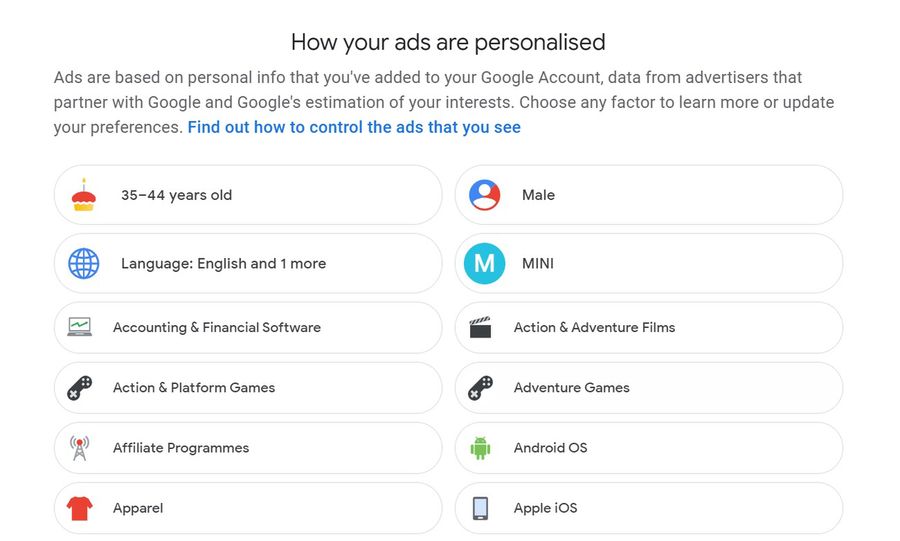This screenshot has width=900, height=541.
Task: Open 'Find out how to control the ads' link
Action: 354,127
